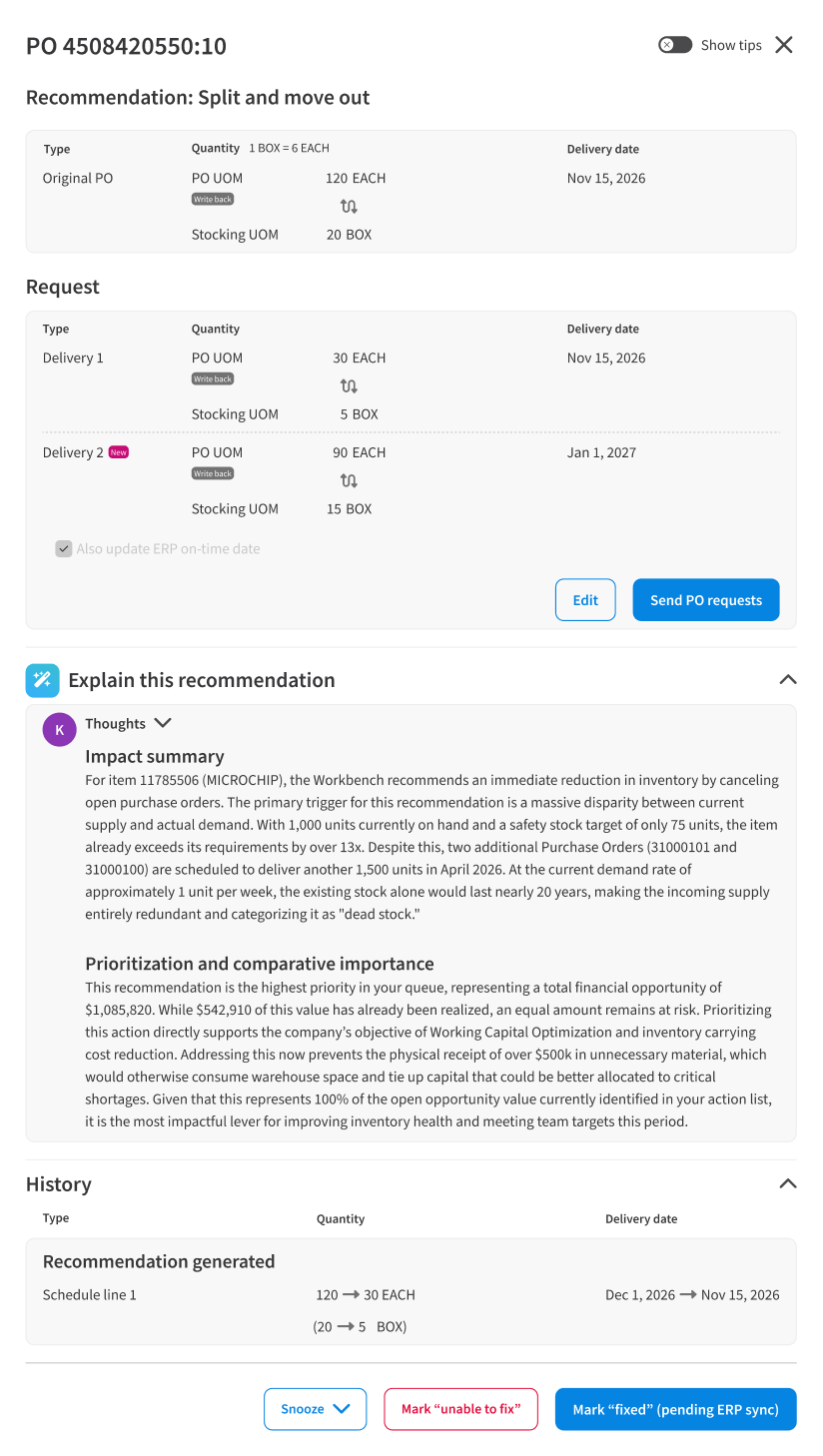Screen dimensions: 823x1456
Task: Click the conversion arrows icon for Delivery 1
Action: (x=349, y=386)
